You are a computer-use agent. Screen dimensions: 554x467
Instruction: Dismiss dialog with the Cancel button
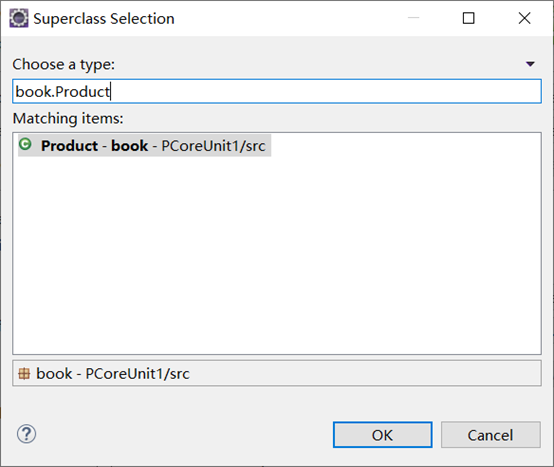tap(490, 435)
